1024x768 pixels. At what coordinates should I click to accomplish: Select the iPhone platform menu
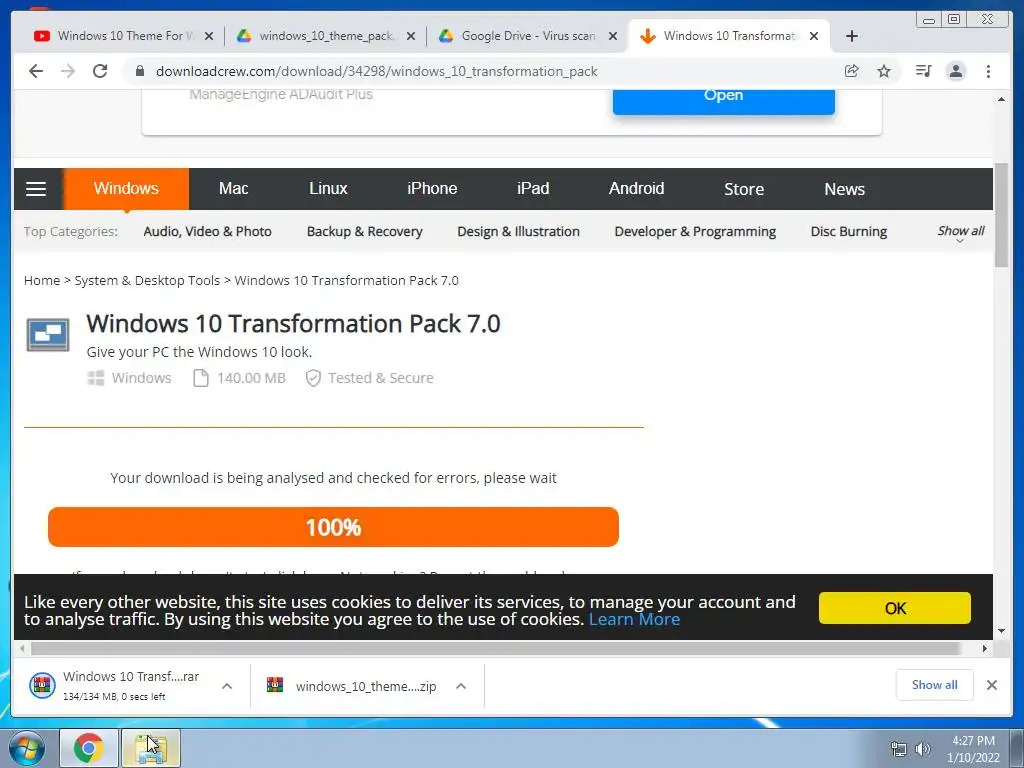pos(432,189)
